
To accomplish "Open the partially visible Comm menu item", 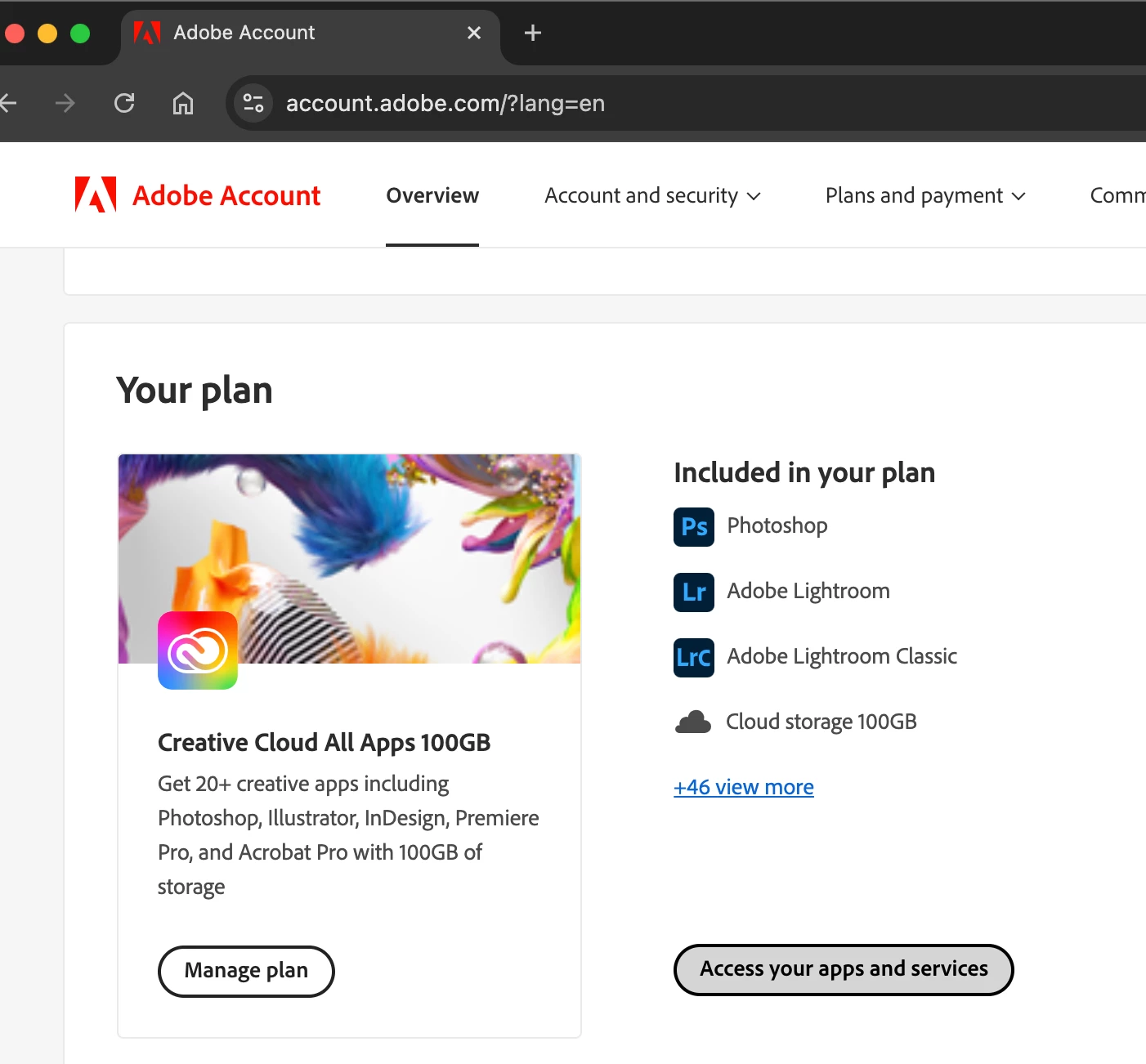I will click(x=1117, y=195).
